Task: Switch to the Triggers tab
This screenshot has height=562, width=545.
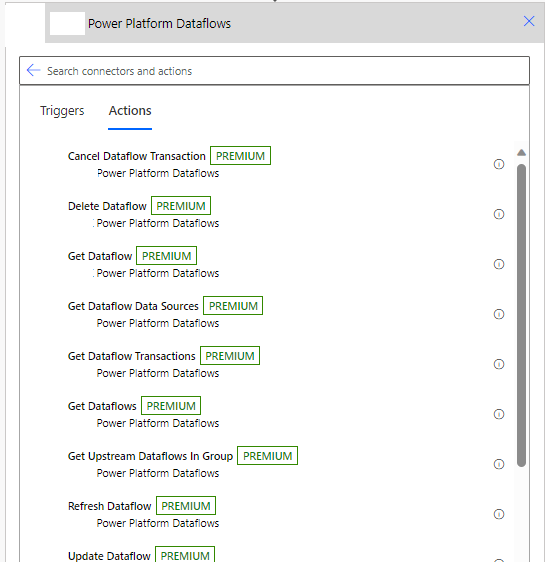Action: tap(62, 111)
